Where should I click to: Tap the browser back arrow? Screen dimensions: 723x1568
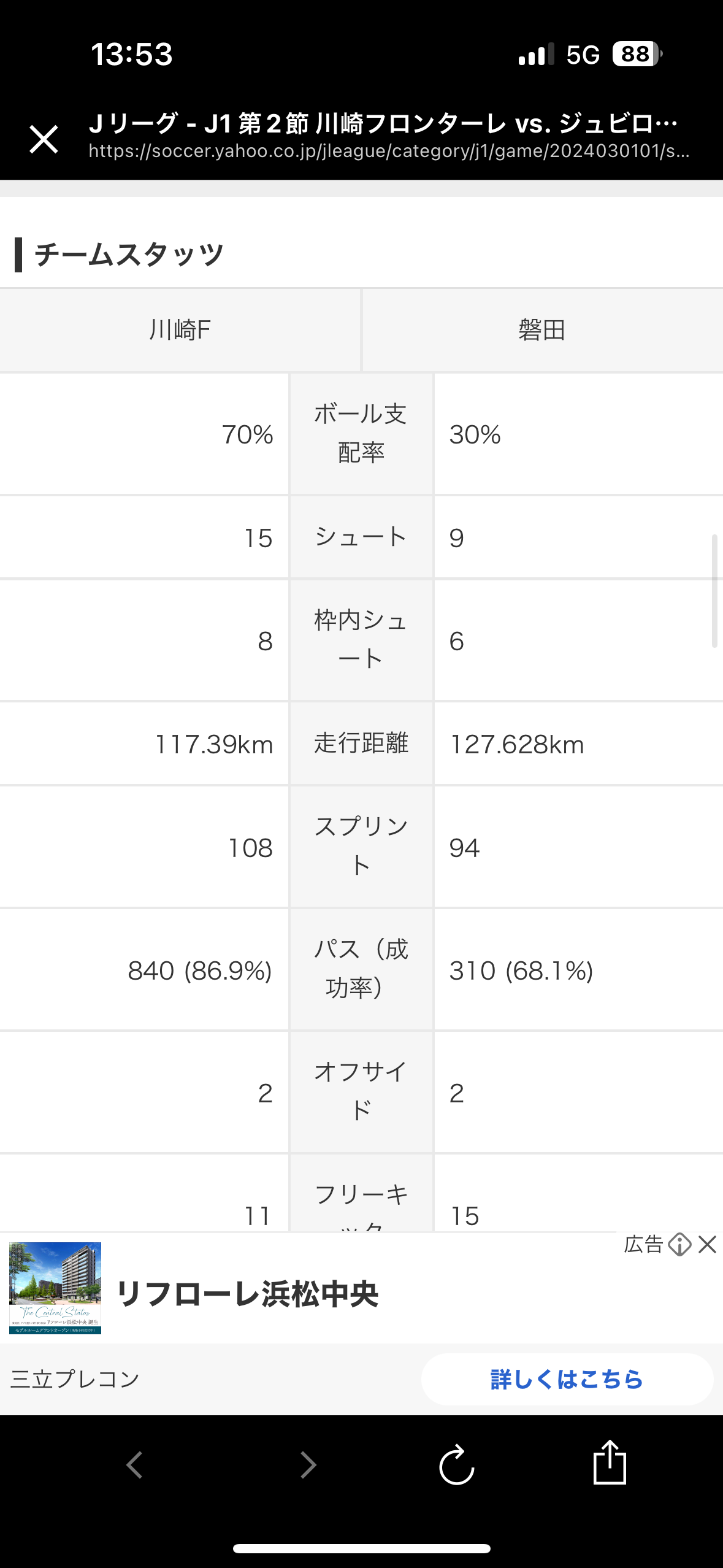pyautogui.click(x=134, y=1465)
